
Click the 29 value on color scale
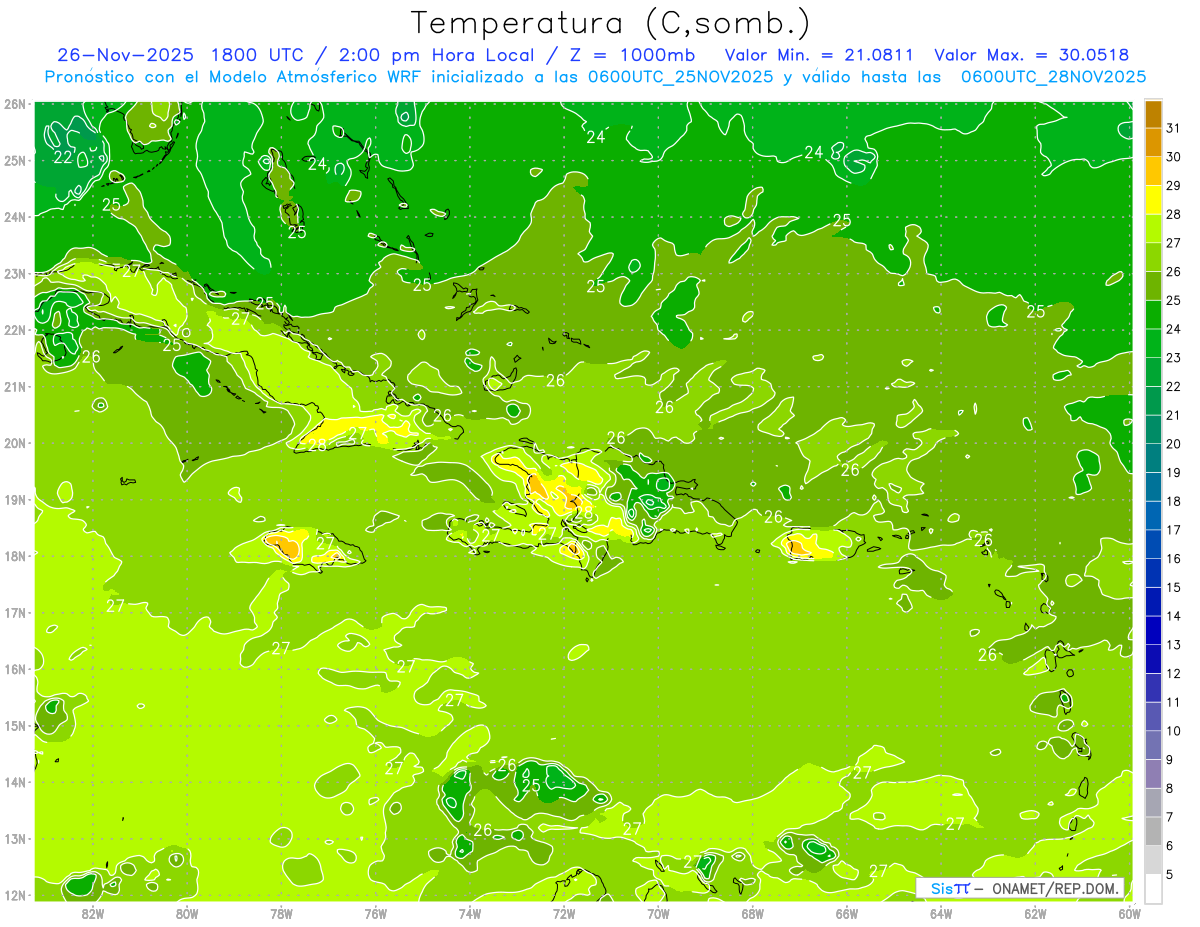click(1173, 185)
